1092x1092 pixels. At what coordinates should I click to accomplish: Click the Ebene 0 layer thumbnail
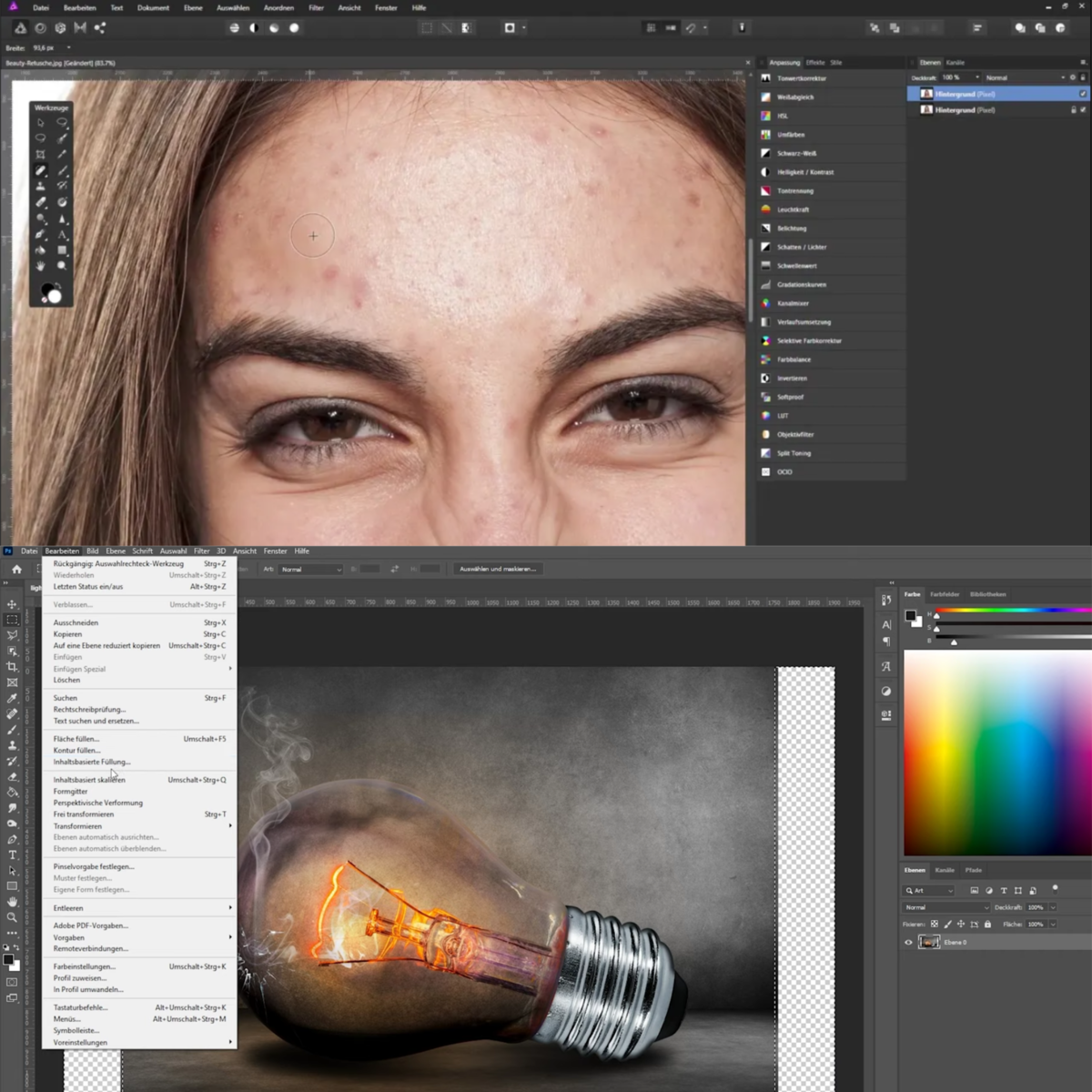[x=929, y=943]
